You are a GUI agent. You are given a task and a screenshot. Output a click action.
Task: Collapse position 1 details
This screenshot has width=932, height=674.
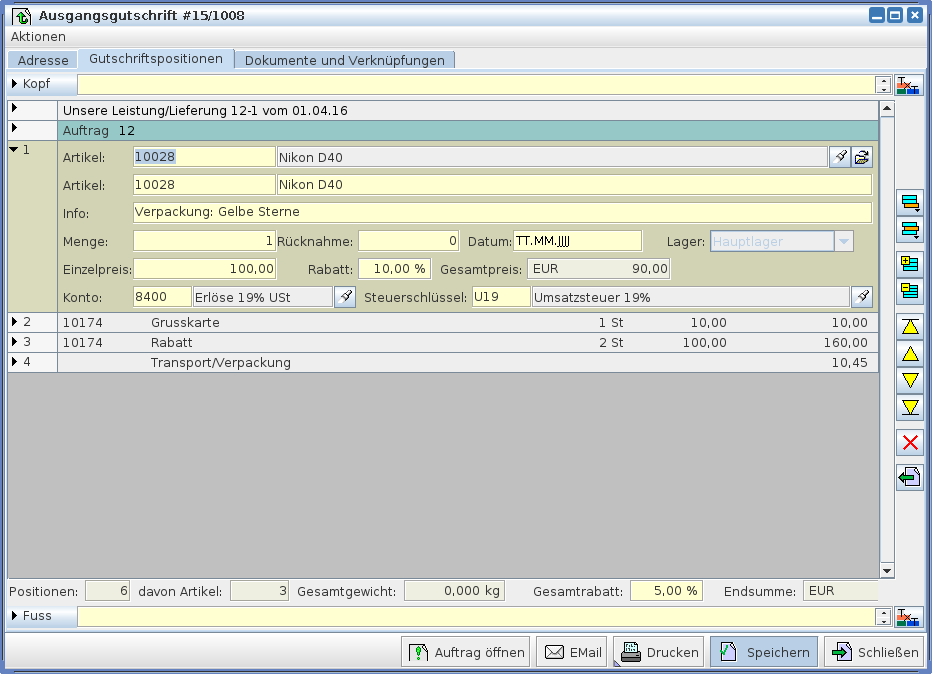[13, 150]
